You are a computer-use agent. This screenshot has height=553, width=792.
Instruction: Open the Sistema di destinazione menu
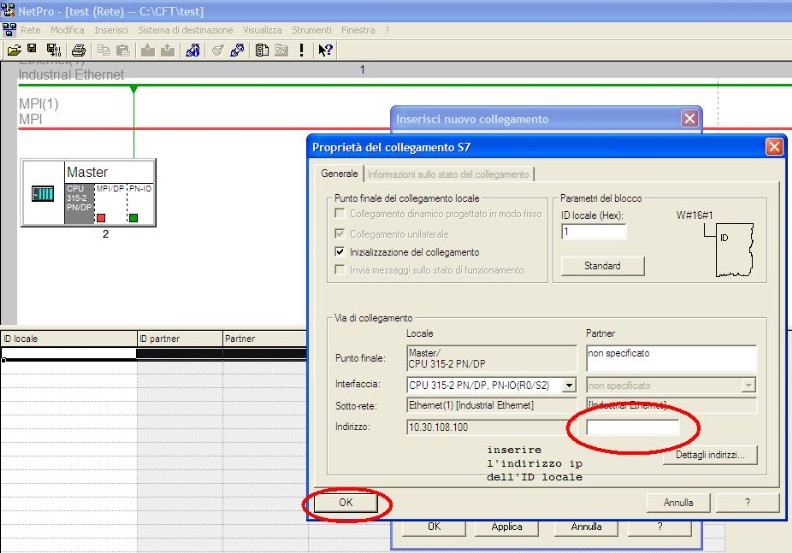185,30
